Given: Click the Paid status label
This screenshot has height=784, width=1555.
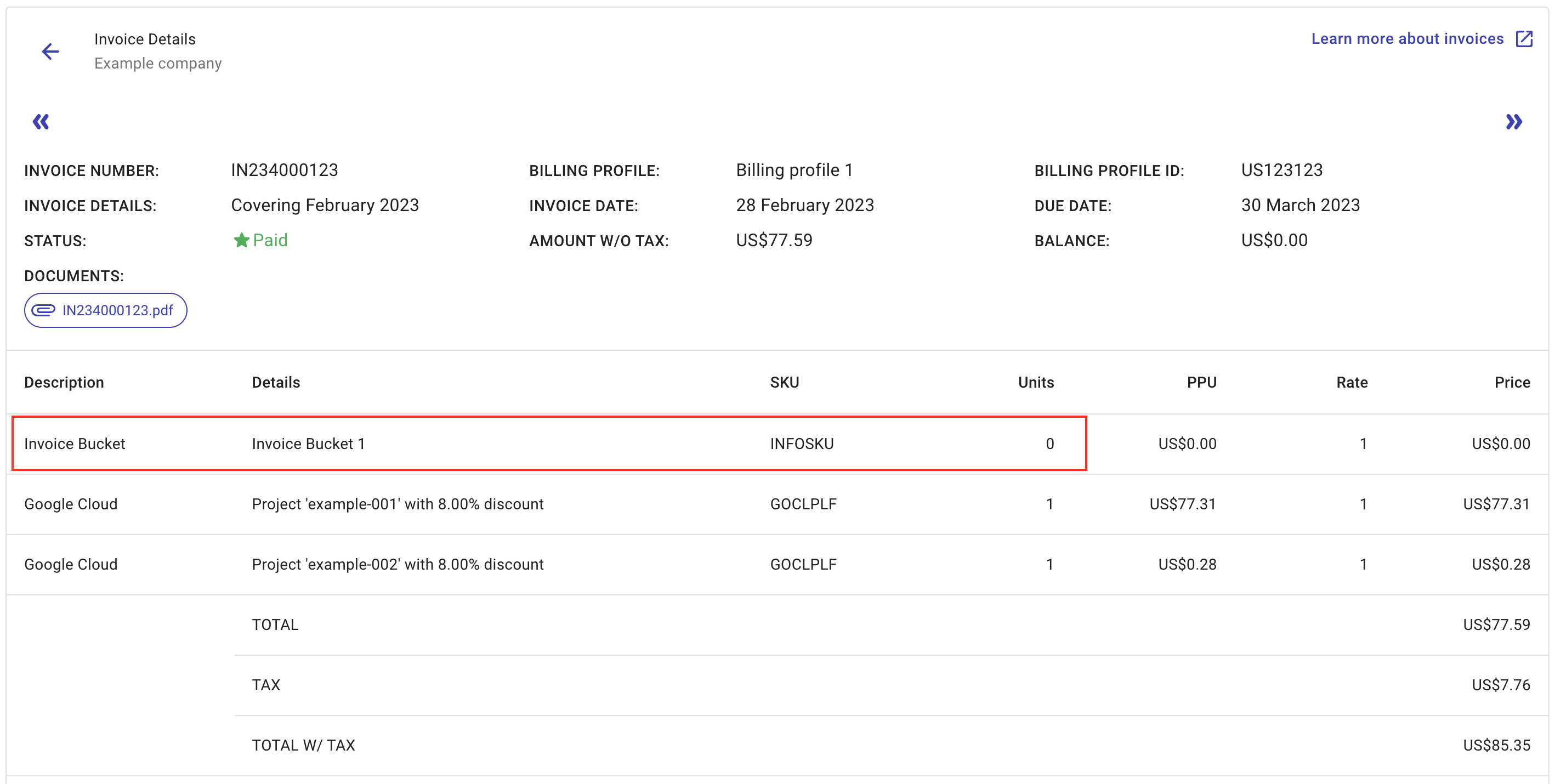Looking at the screenshot, I should coord(270,240).
